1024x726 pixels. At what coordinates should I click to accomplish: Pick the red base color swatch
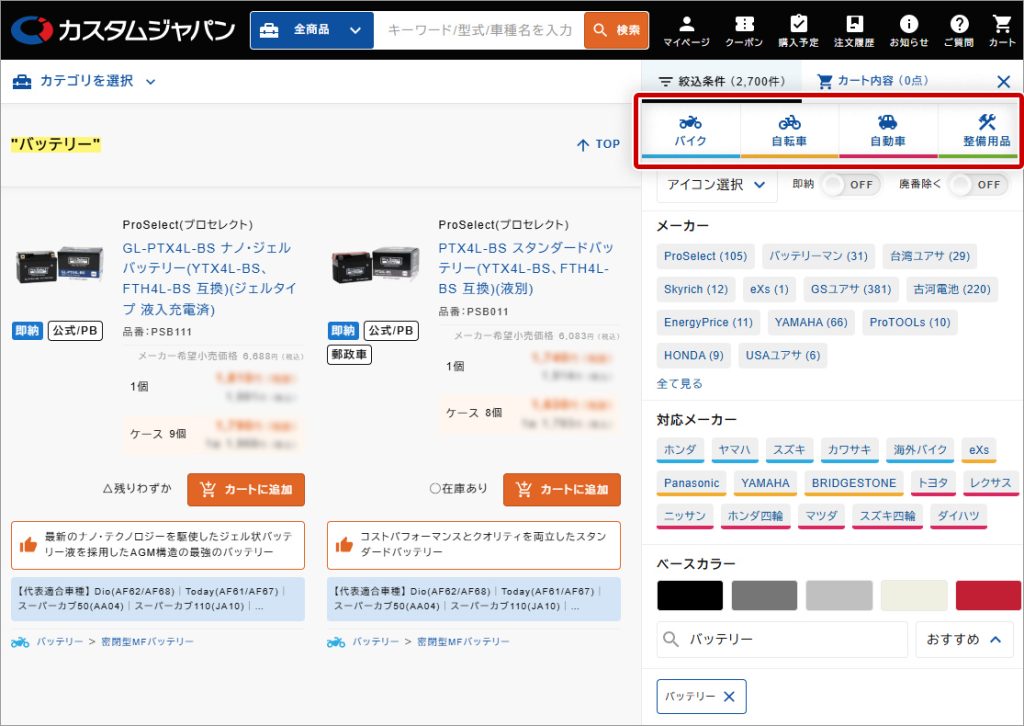point(988,595)
